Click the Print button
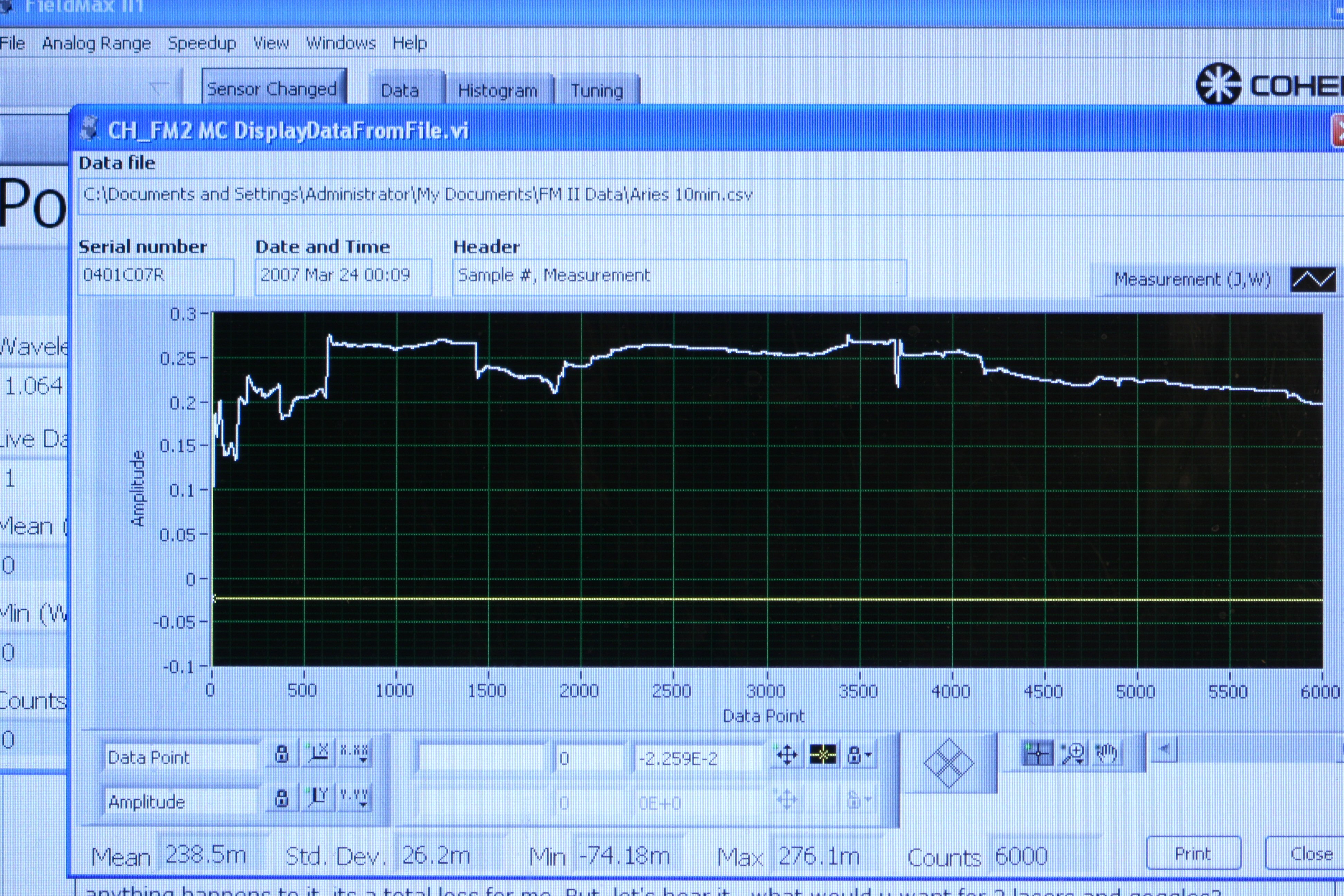The height and width of the screenshot is (896, 1344). 1193,854
